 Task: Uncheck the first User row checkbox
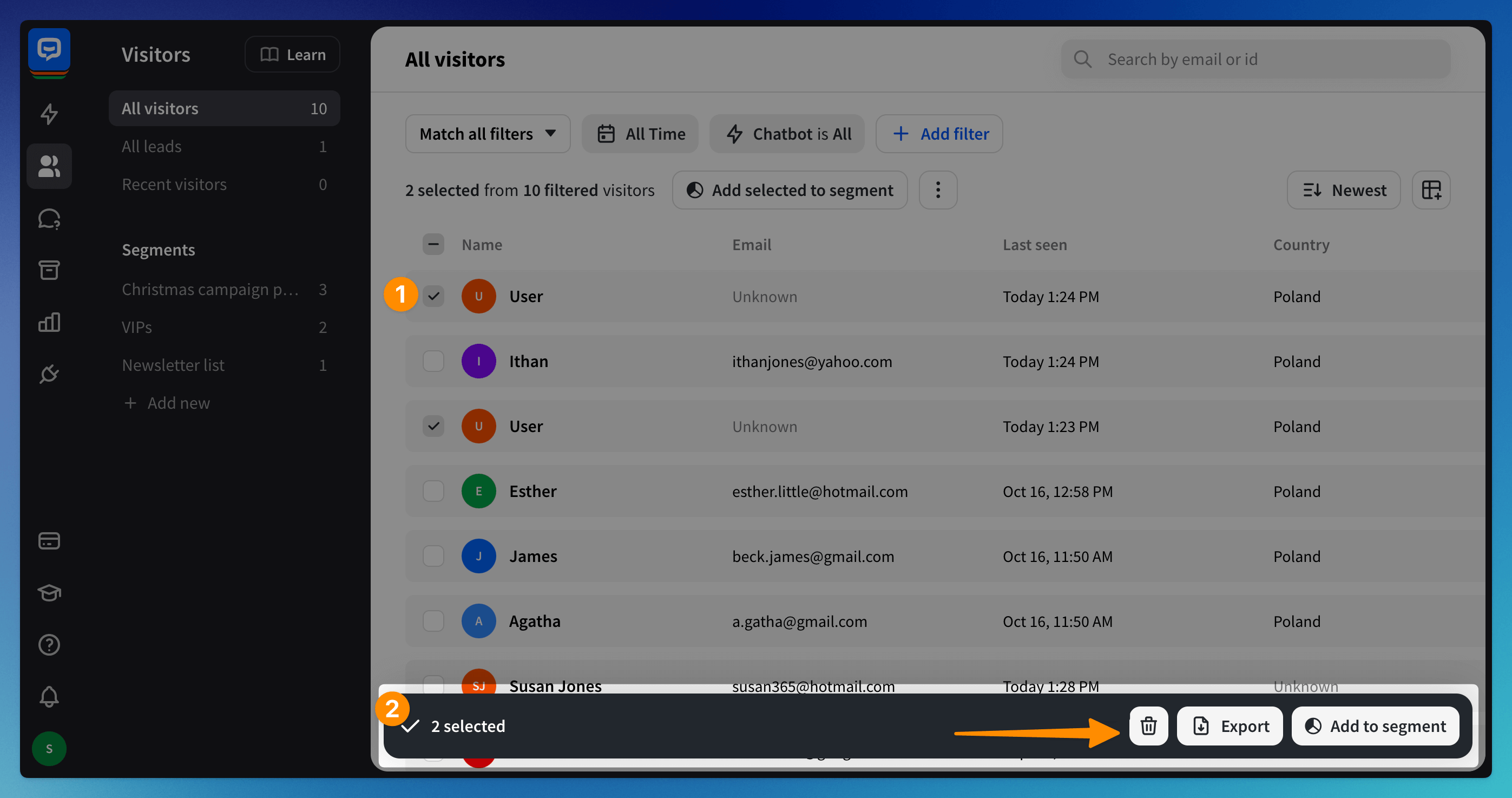[433, 296]
